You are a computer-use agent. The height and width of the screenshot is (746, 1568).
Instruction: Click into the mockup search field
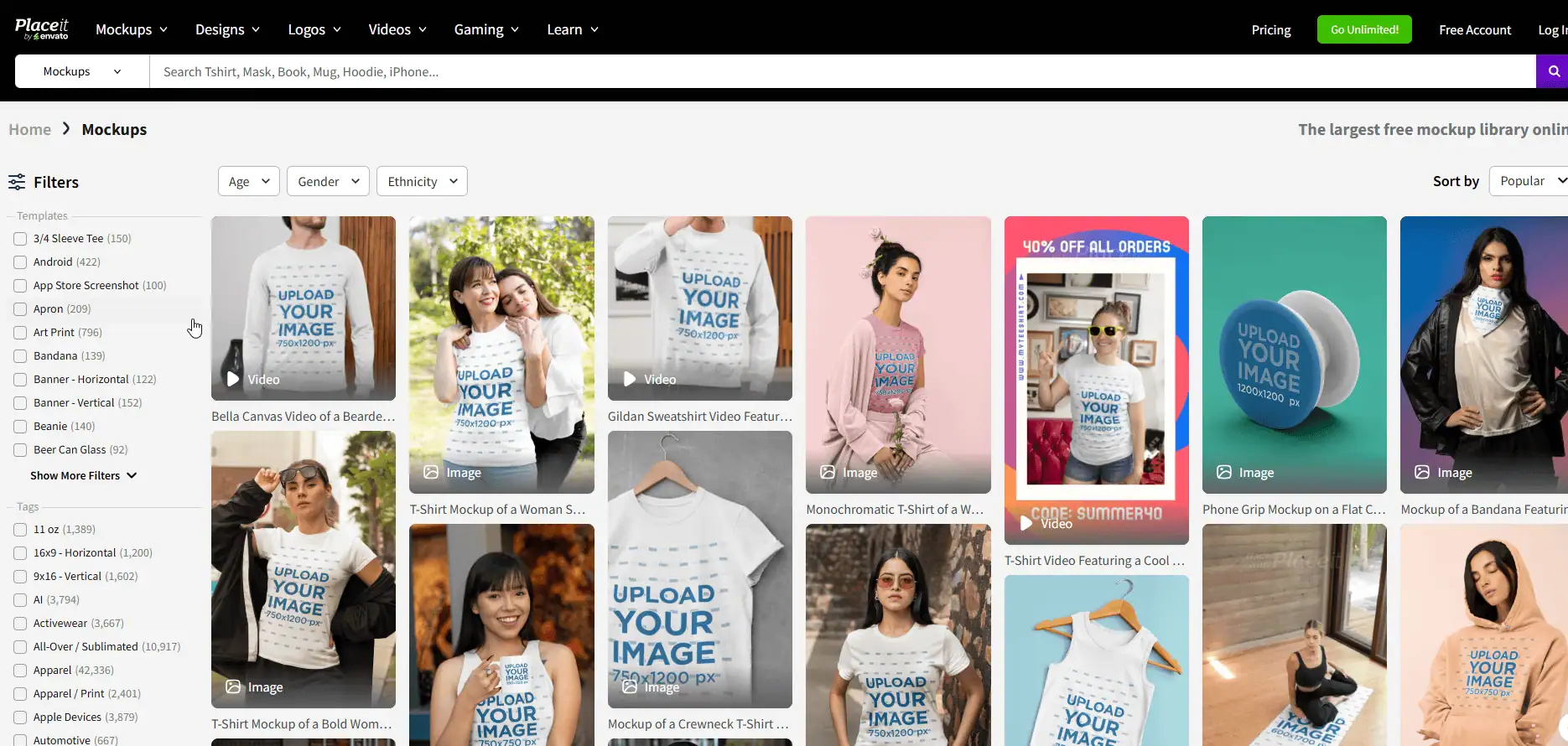coord(839,71)
